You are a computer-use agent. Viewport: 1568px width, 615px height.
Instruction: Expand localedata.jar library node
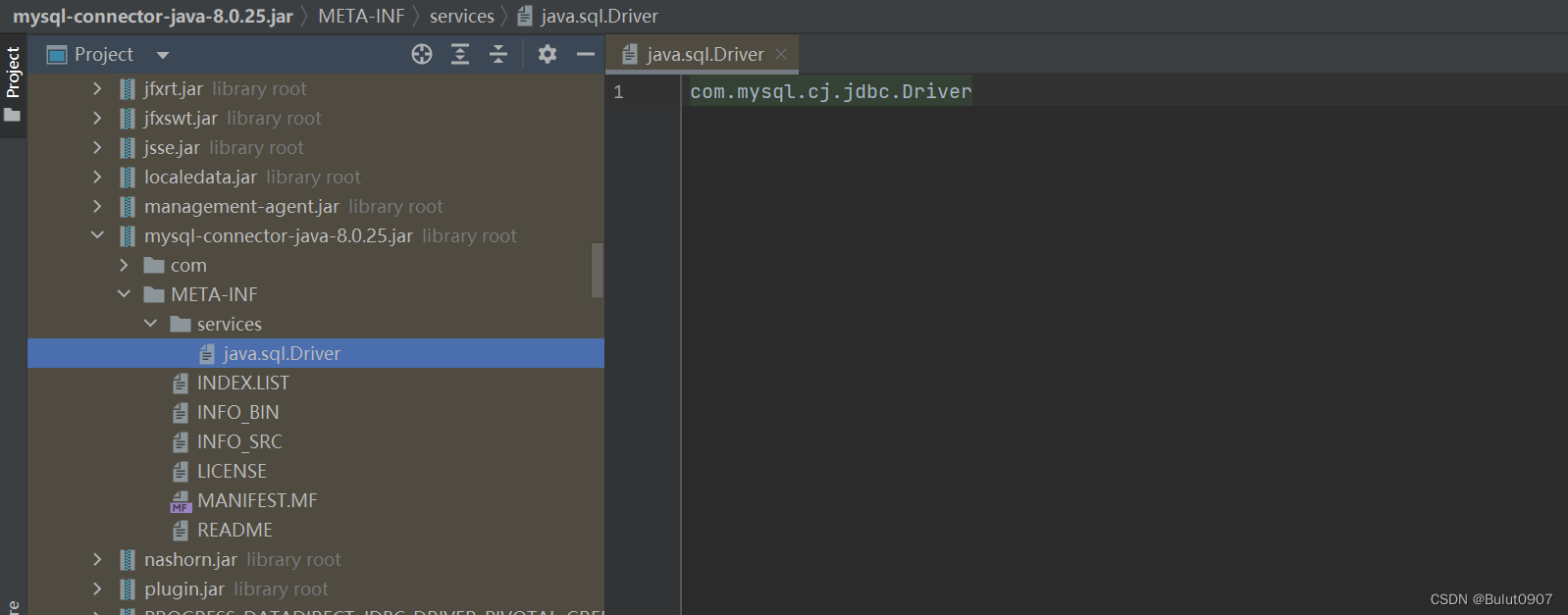(97, 177)
